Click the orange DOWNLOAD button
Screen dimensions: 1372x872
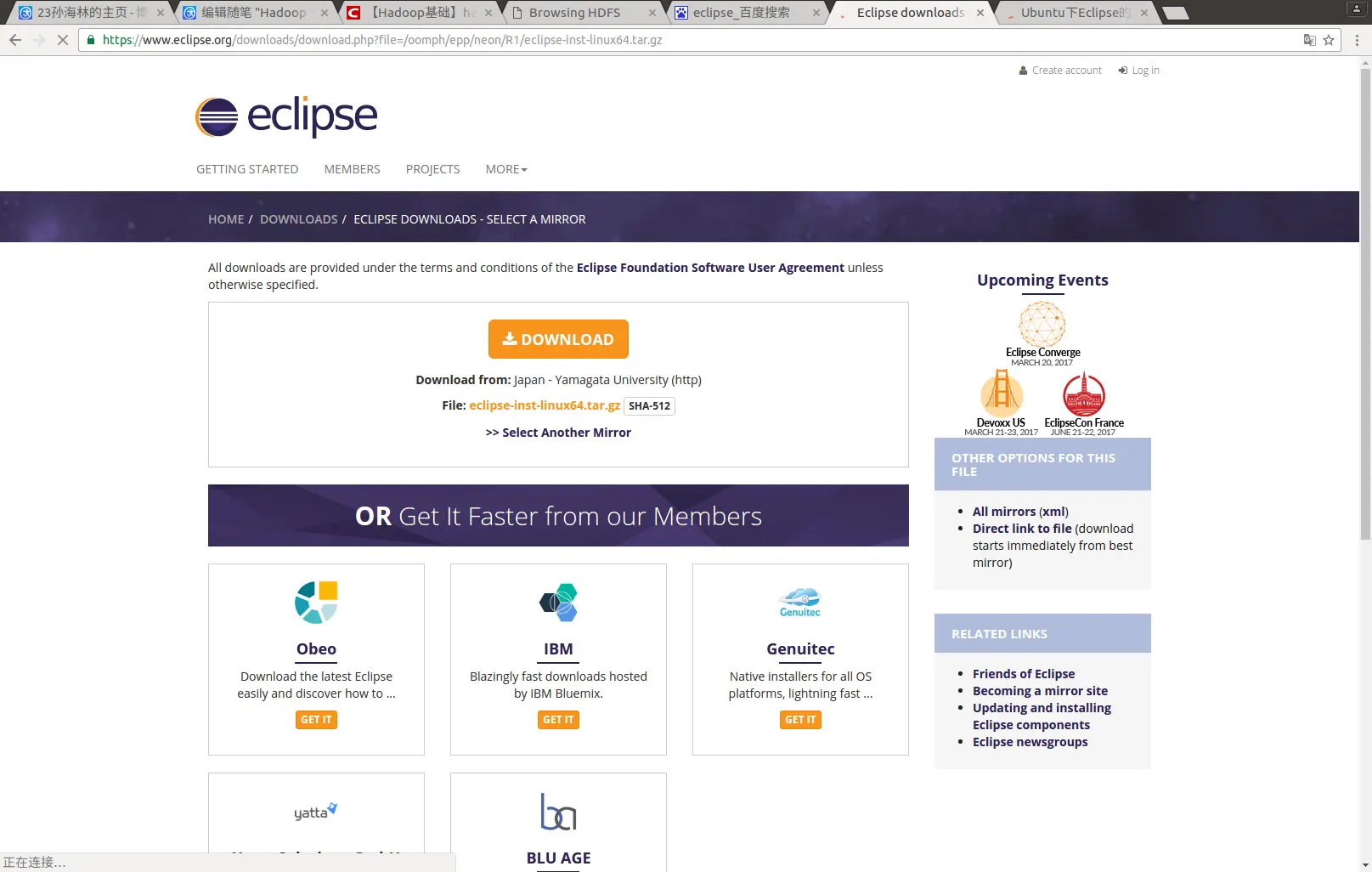point(558,339)
